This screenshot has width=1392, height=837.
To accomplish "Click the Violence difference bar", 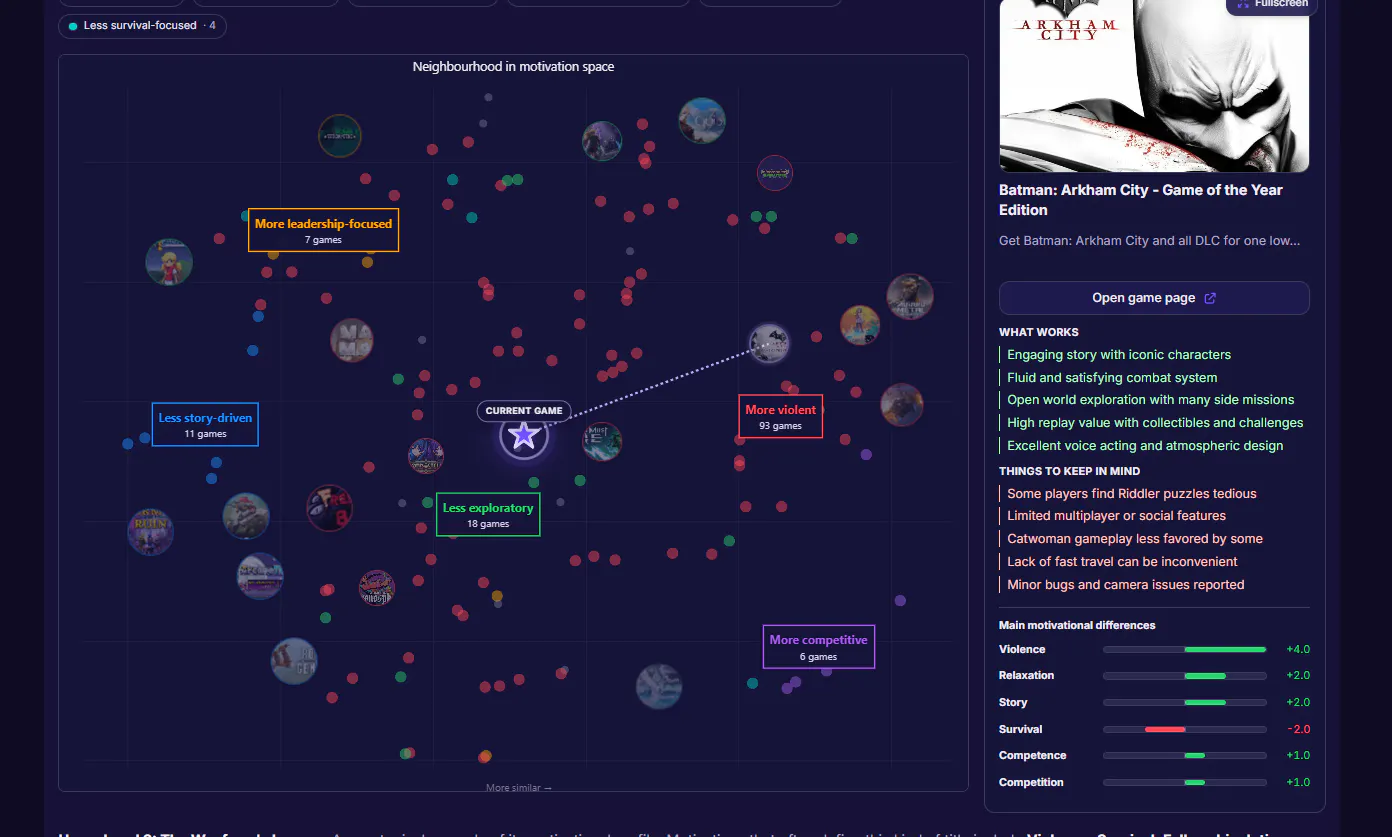I will pos(1184,649).
